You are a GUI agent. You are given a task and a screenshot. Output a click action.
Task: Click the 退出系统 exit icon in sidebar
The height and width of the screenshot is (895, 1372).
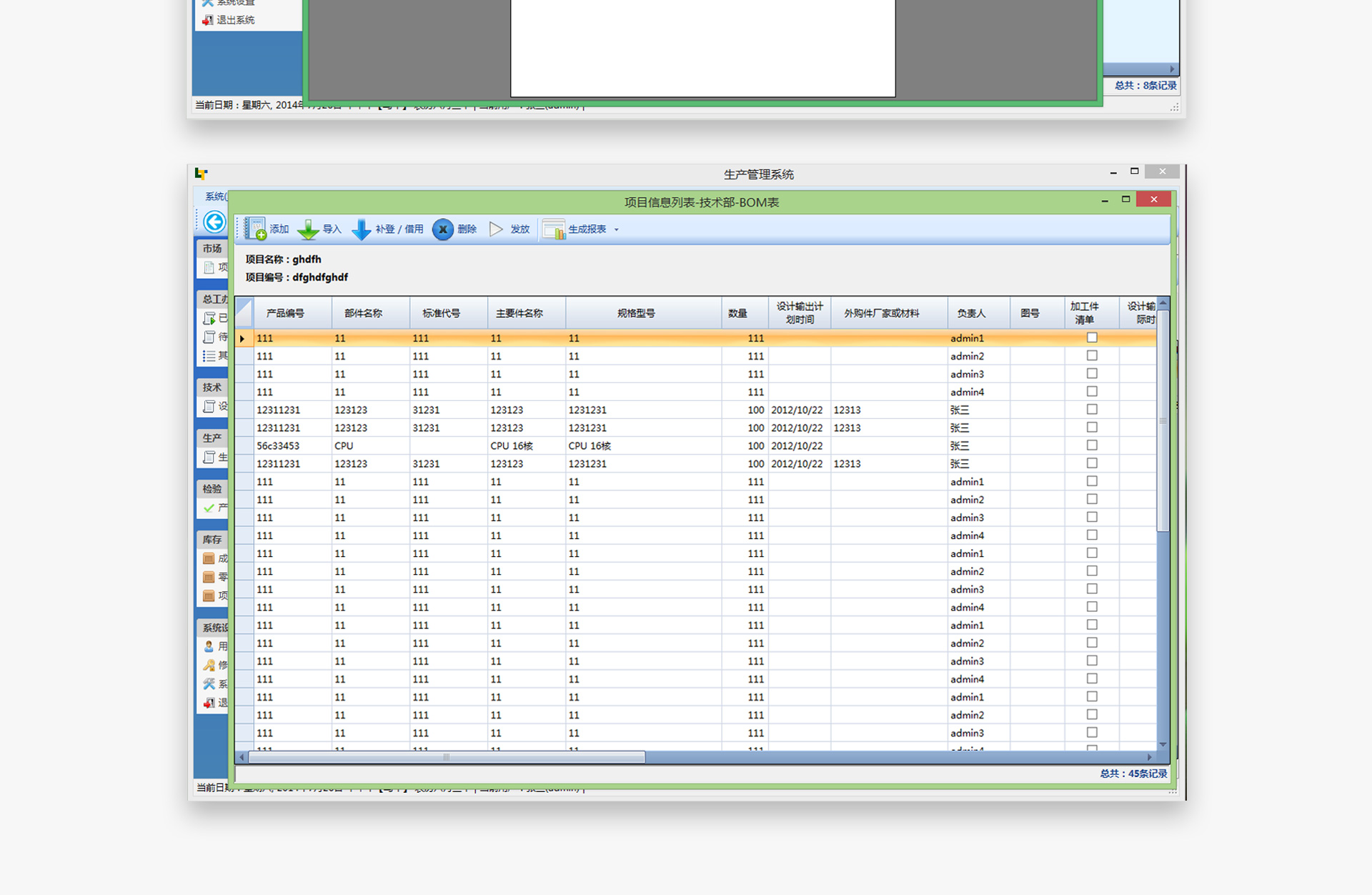tap(208, 20)
